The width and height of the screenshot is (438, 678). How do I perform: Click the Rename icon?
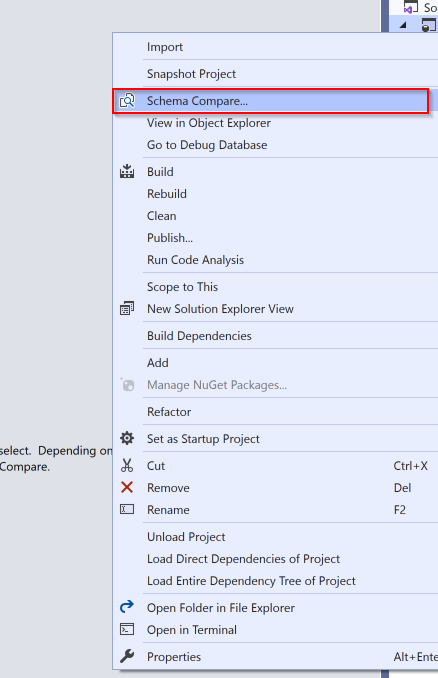pos(127,509)
